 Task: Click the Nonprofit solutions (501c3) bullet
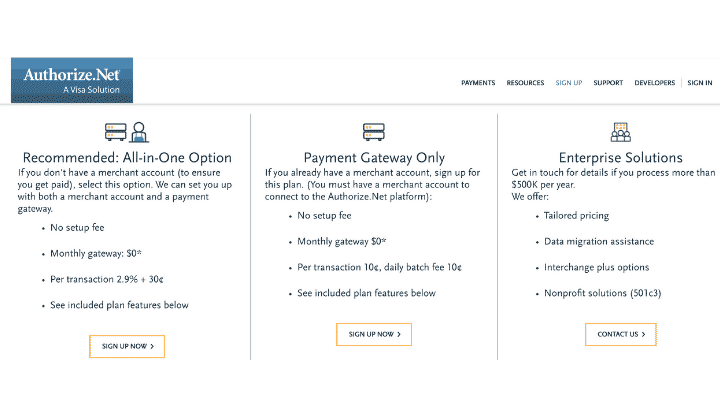602,293
